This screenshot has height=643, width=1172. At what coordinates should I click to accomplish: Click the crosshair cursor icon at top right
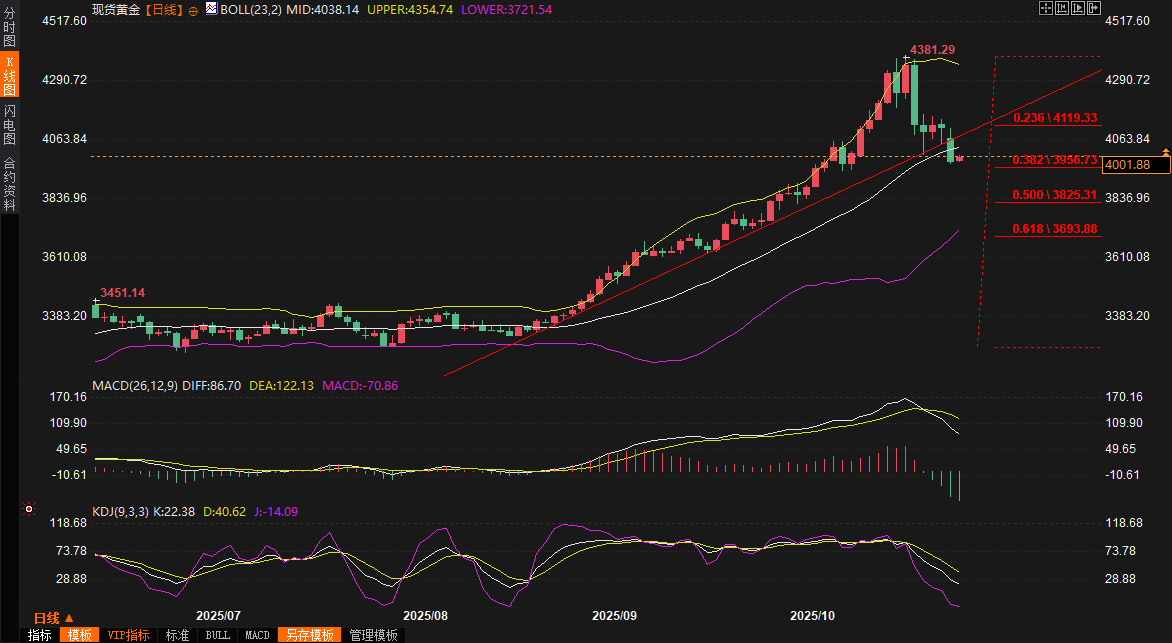pyautogui.click(x=1046, y=8)
